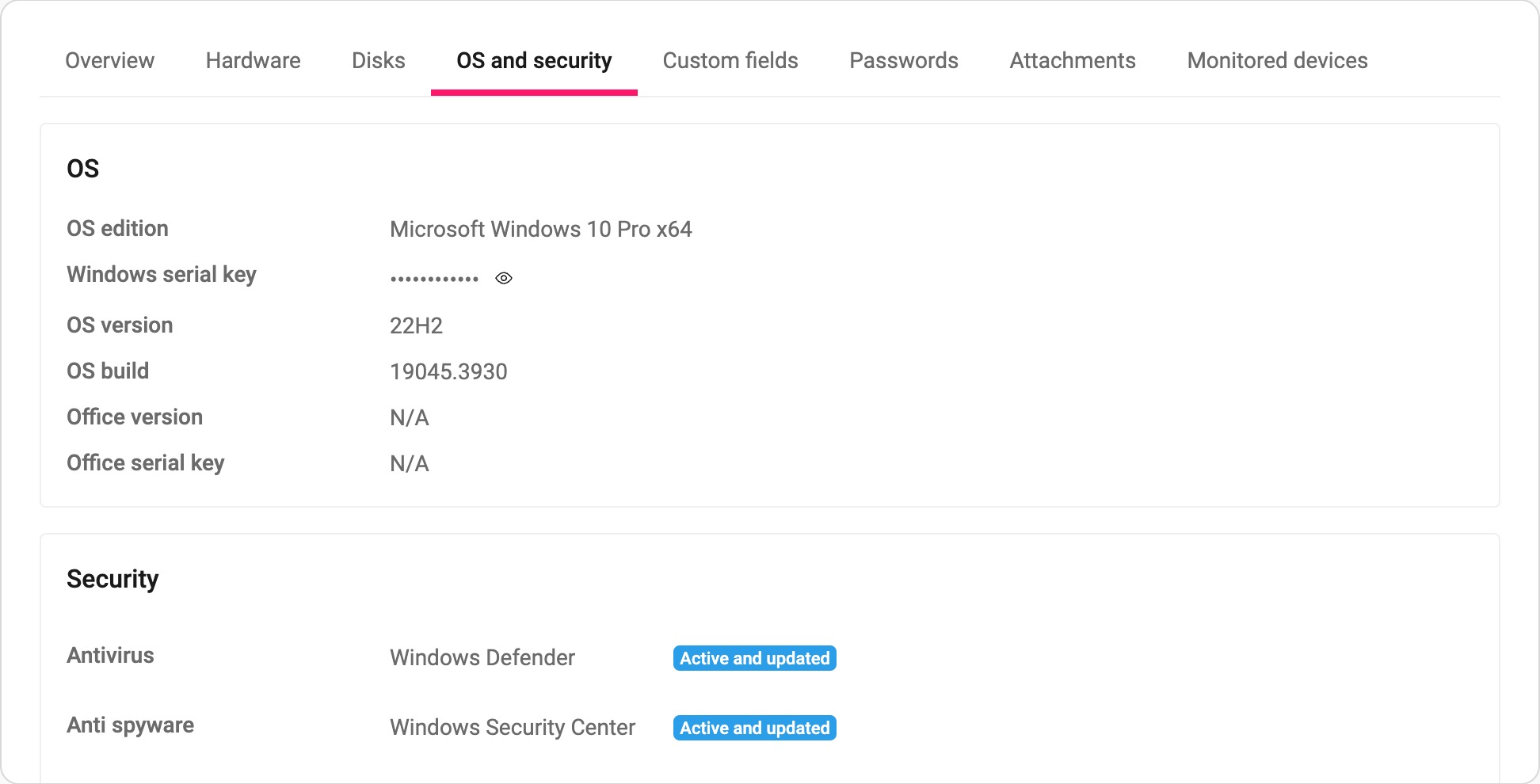This screenshot has height=784, width=1540.
Task: Select the masked Windows serial key dots
Action: (x=434, y=279)
